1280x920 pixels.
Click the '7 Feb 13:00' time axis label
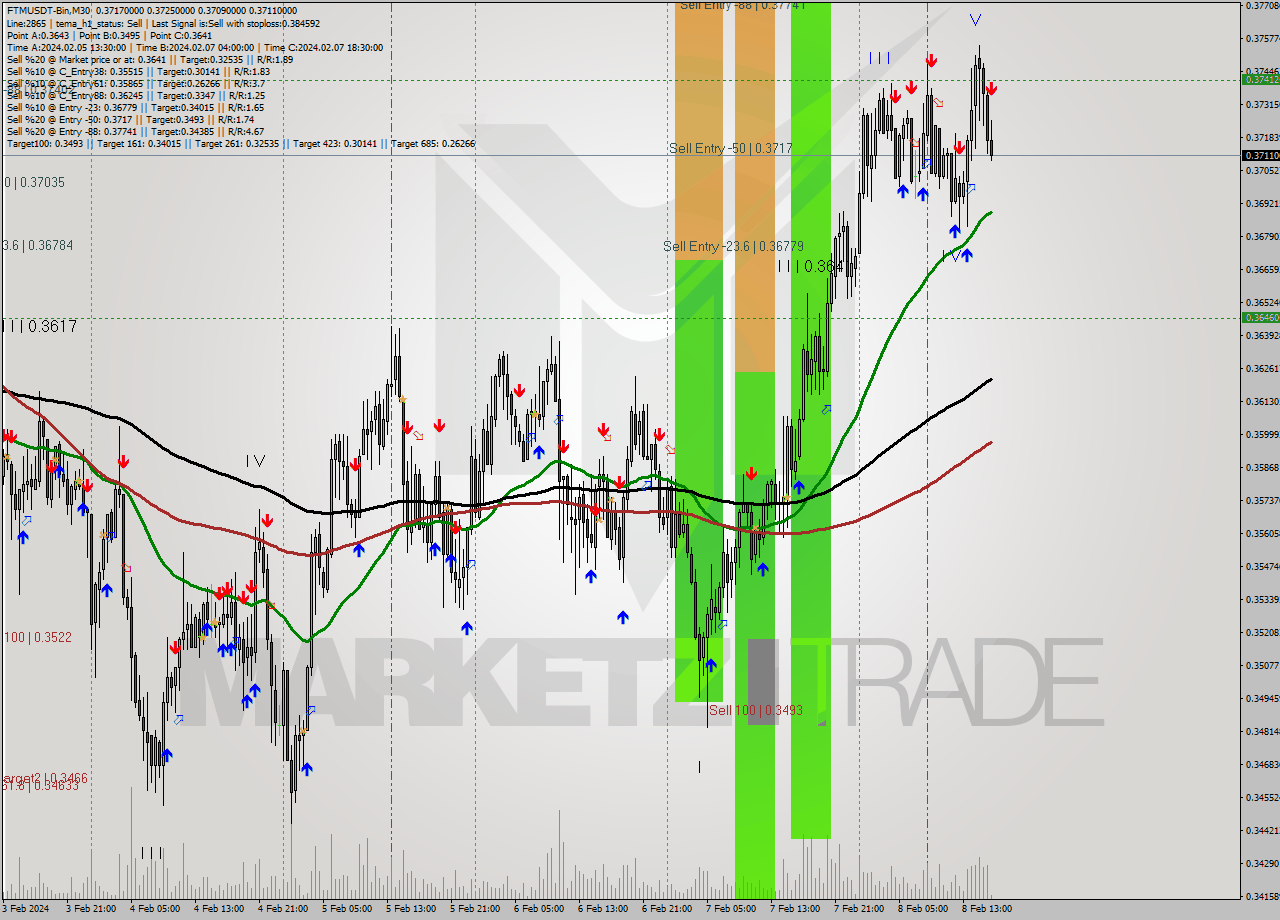[x=794, y=909]
